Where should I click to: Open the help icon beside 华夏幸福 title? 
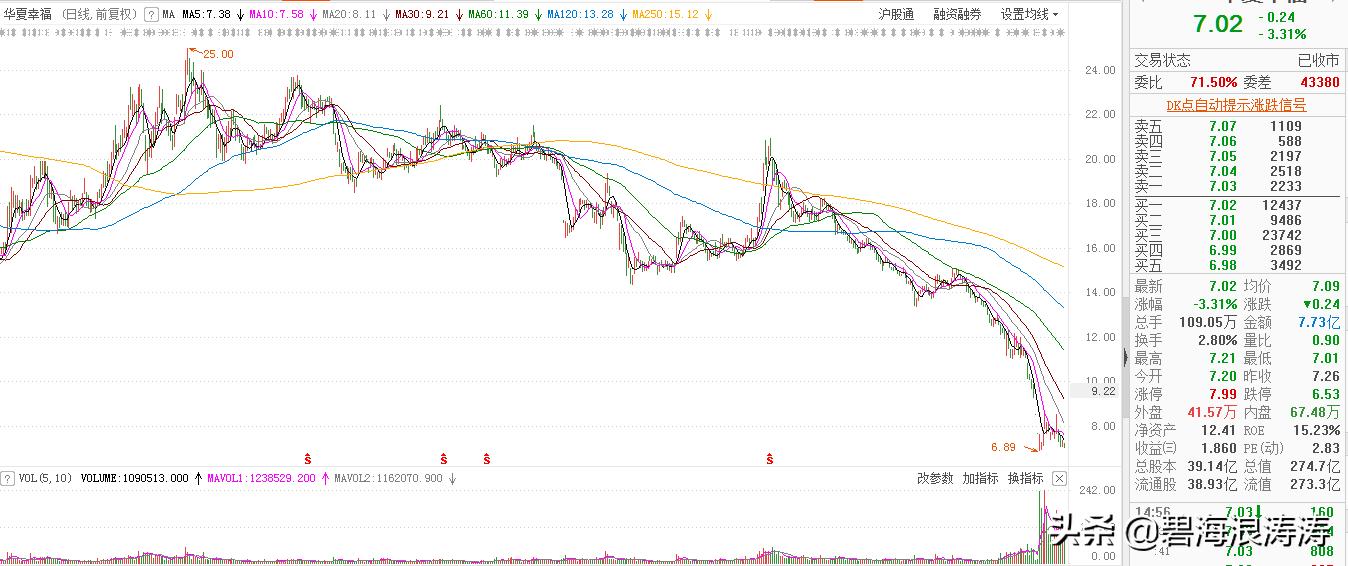click(x=151, y=15)
